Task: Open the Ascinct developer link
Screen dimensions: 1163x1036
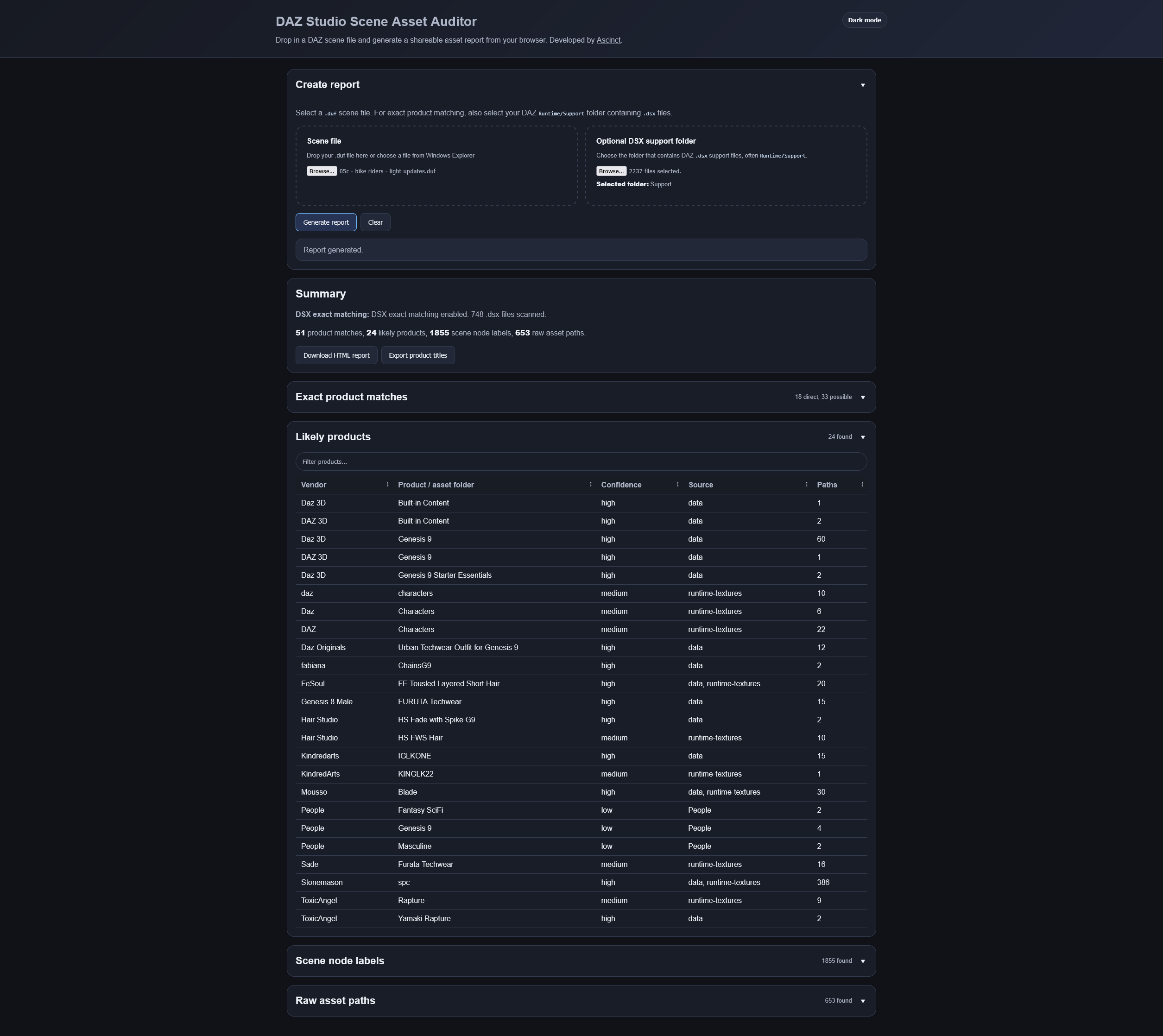Action: tap(608, 40)
